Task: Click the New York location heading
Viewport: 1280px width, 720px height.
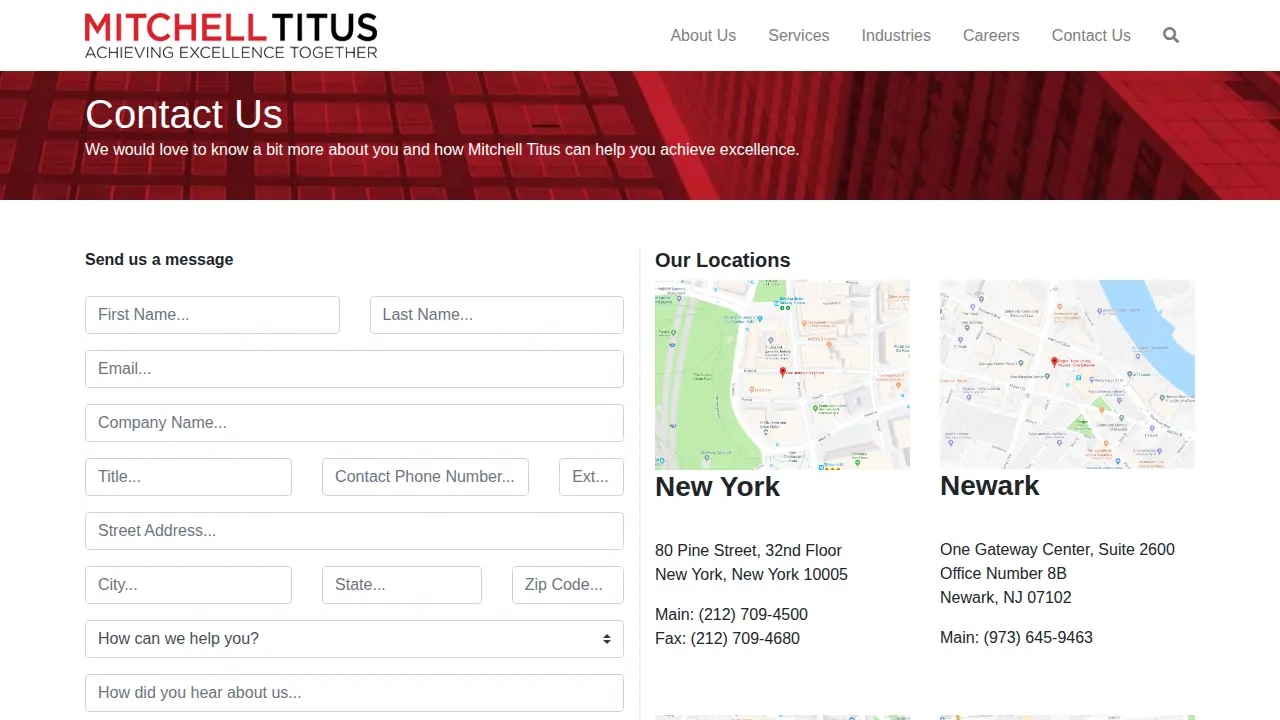Action: pos(717,487)
